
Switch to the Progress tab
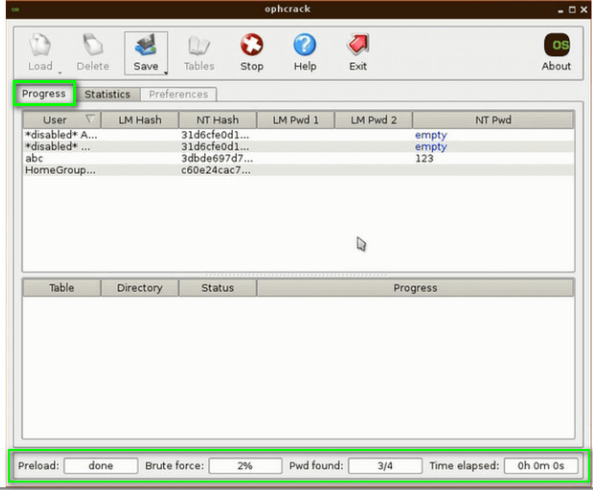click(x=44, y=93)
